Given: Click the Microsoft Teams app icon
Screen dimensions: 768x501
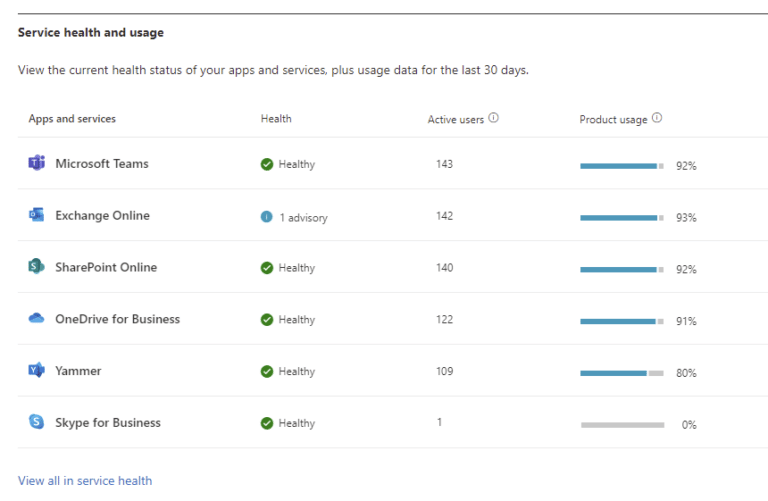Looking at the screenshot, I should (37, 163).
